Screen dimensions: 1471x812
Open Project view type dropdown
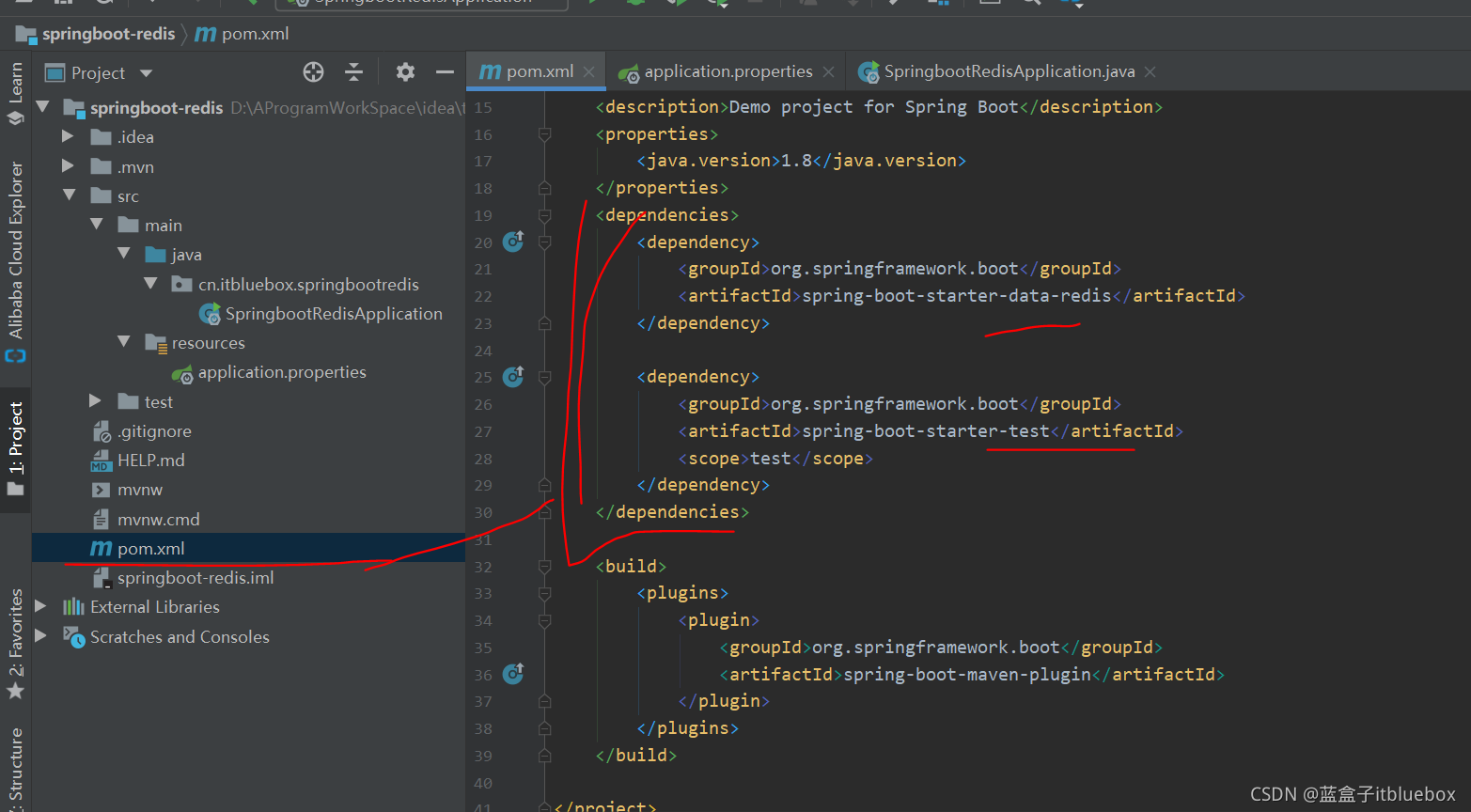(x=146, y=73)
